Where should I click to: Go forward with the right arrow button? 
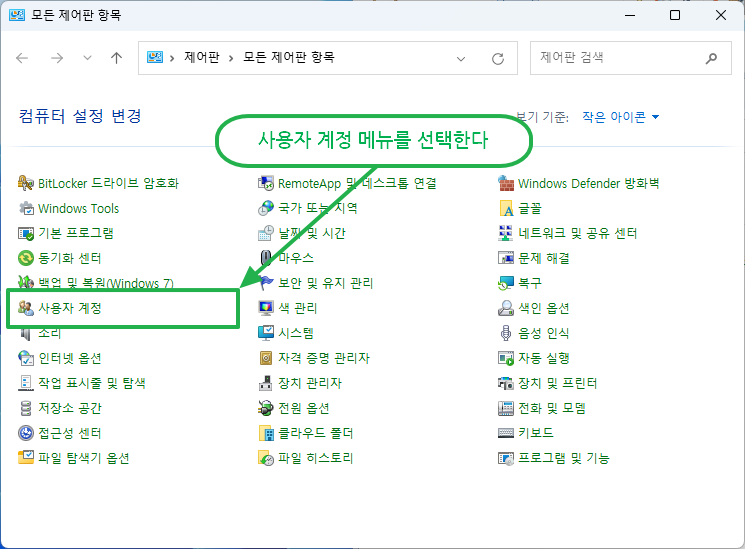pos(57,58)
